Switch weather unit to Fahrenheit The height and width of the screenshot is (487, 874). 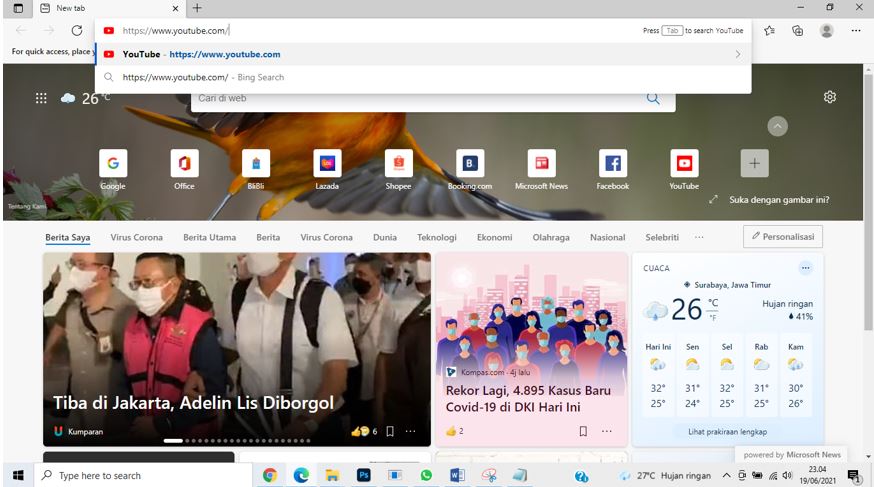tap(713, 317)
